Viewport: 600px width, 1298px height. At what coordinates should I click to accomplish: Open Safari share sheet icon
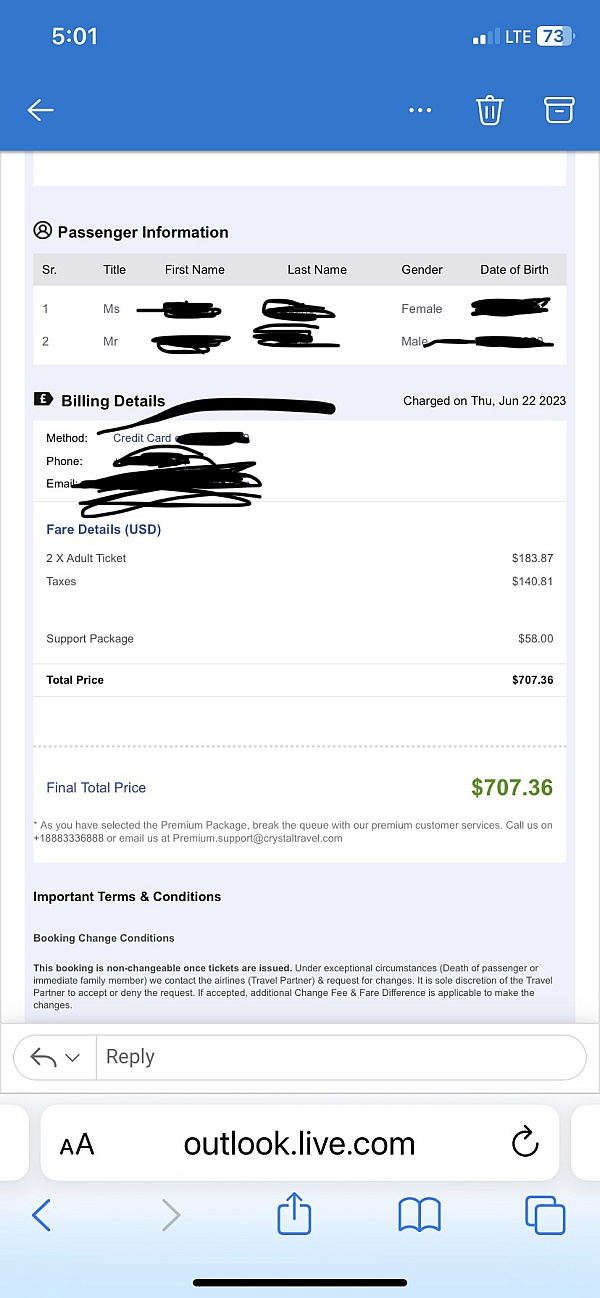point(294,1215)
